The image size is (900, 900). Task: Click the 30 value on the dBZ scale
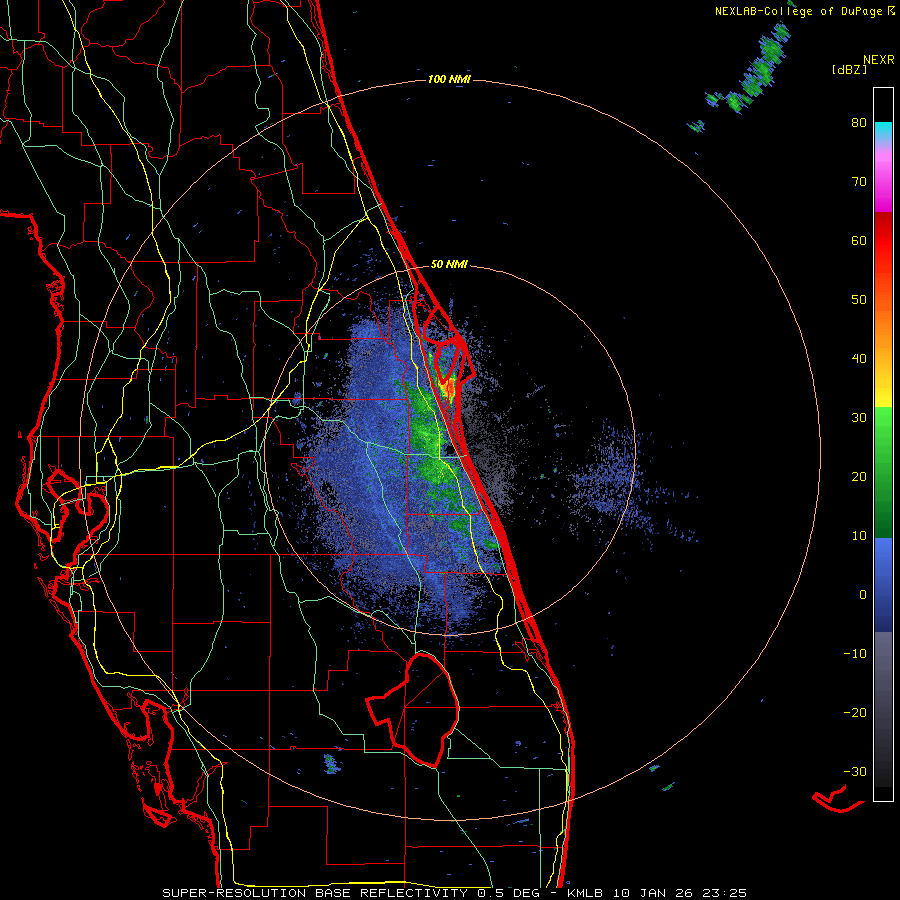[x=859, y=417]
